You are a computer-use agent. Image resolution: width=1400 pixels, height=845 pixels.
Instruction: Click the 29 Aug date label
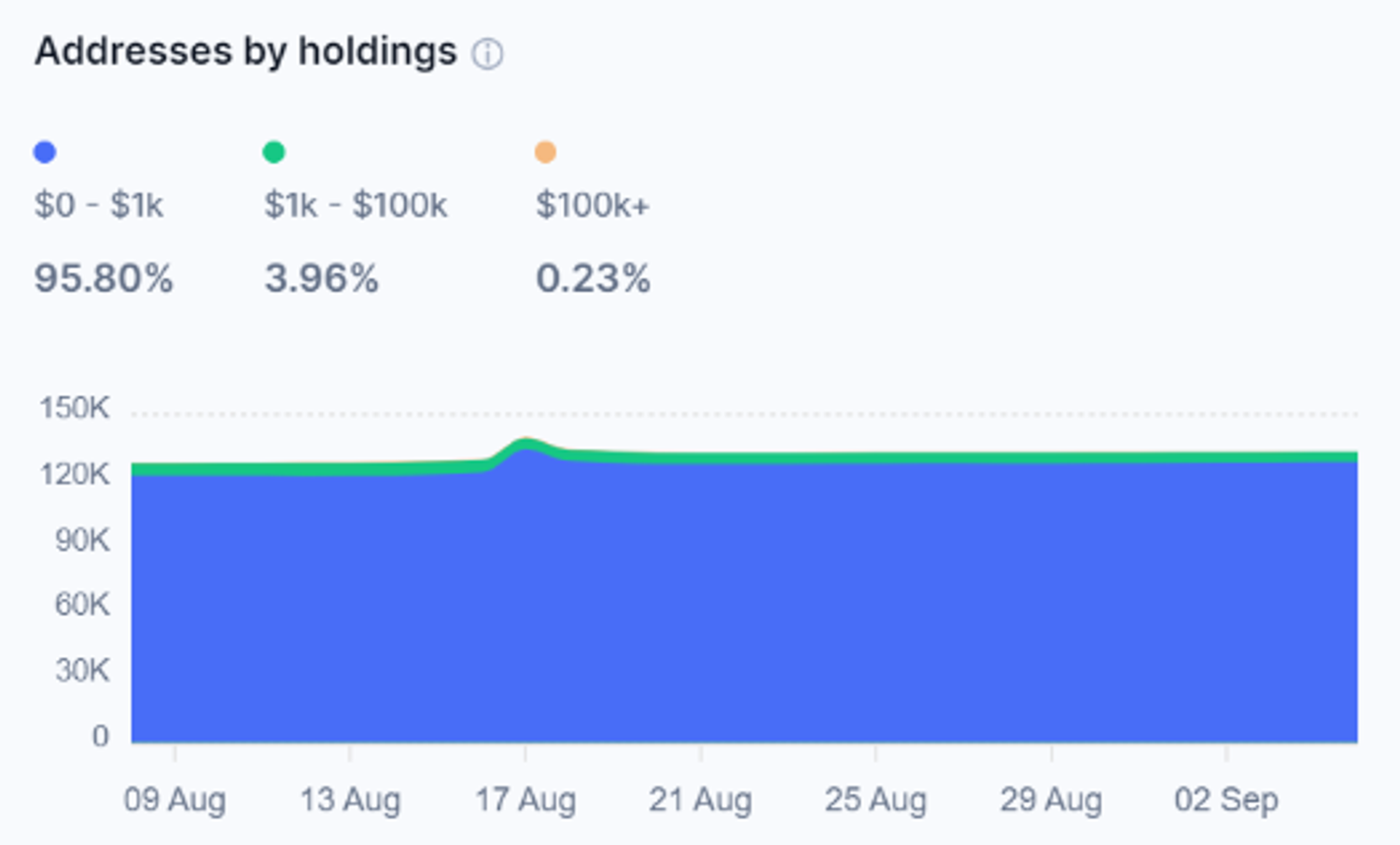pyautogui.click(x=1051, y=800)
